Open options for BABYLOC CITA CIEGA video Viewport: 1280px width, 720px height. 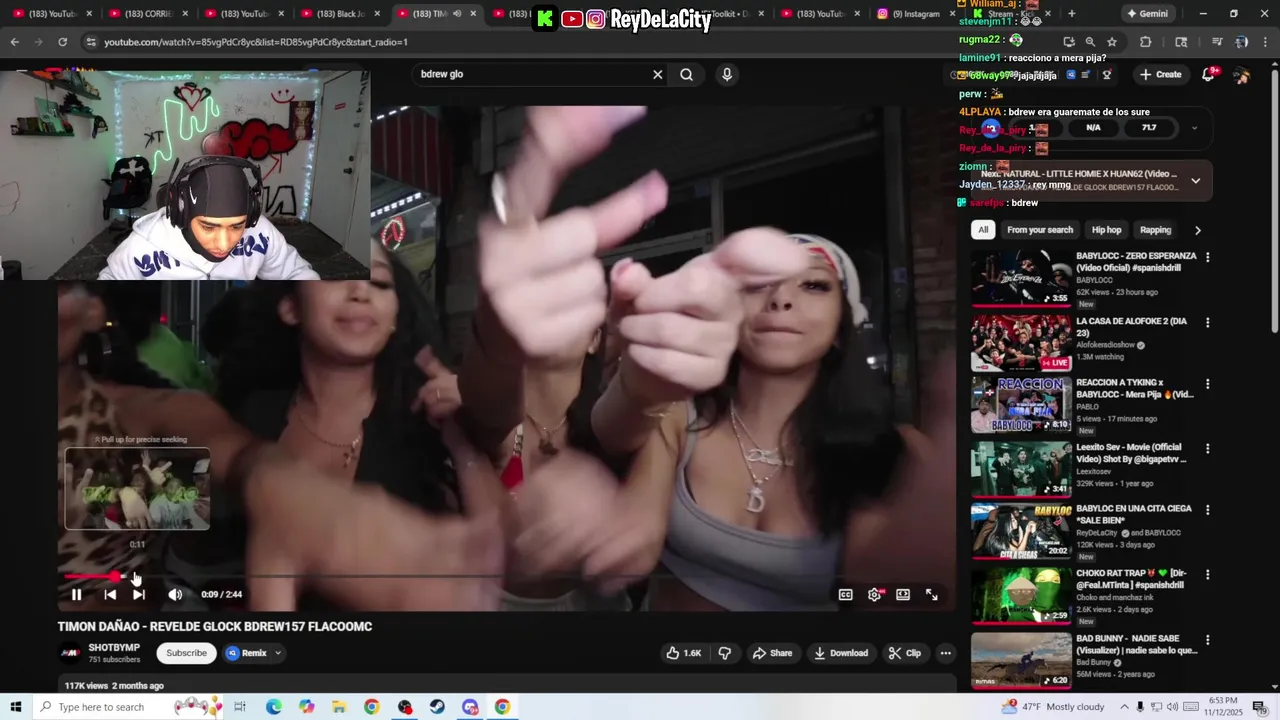(x=1207, y=510)
